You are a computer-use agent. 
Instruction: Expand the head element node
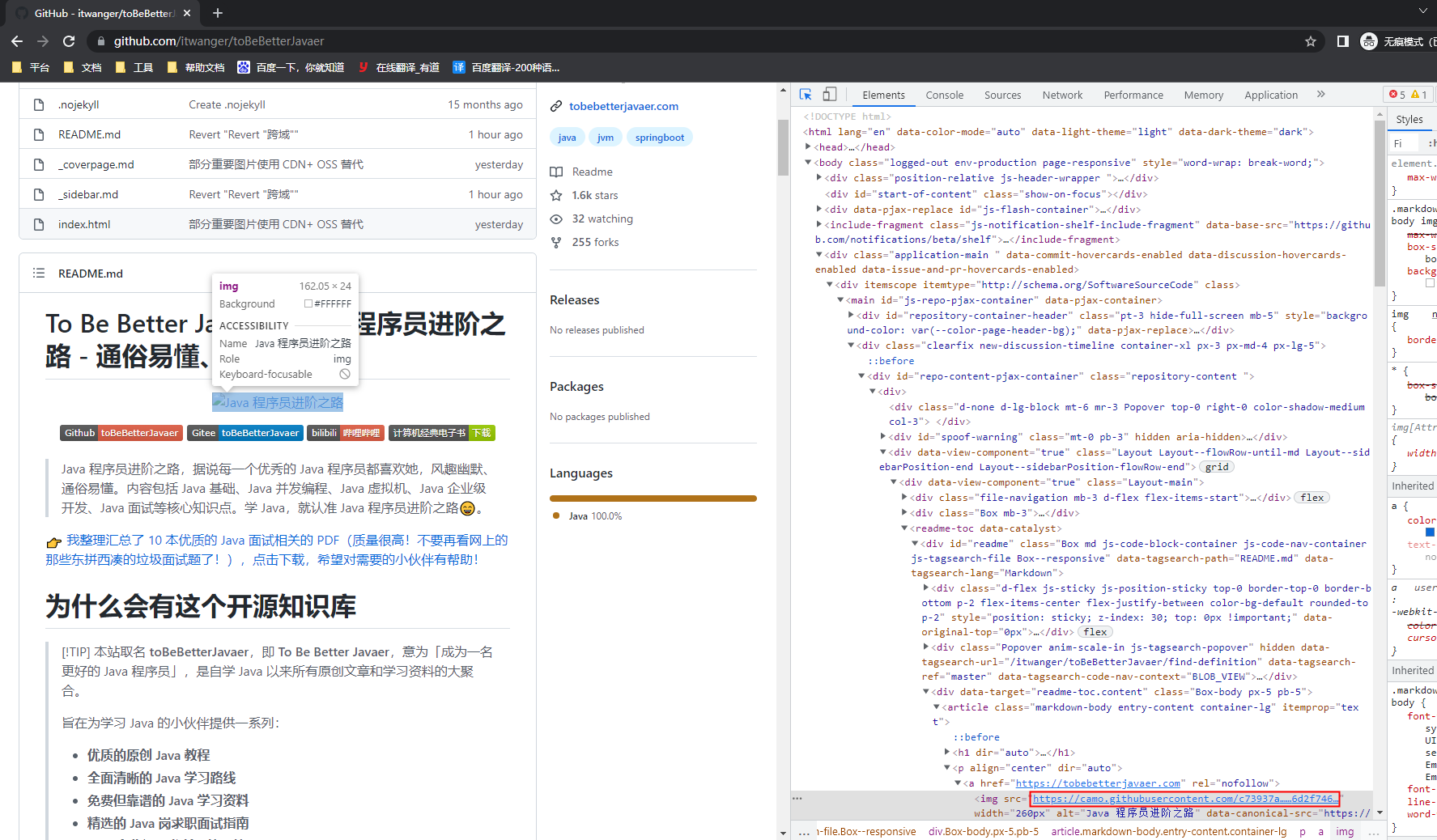808,147
